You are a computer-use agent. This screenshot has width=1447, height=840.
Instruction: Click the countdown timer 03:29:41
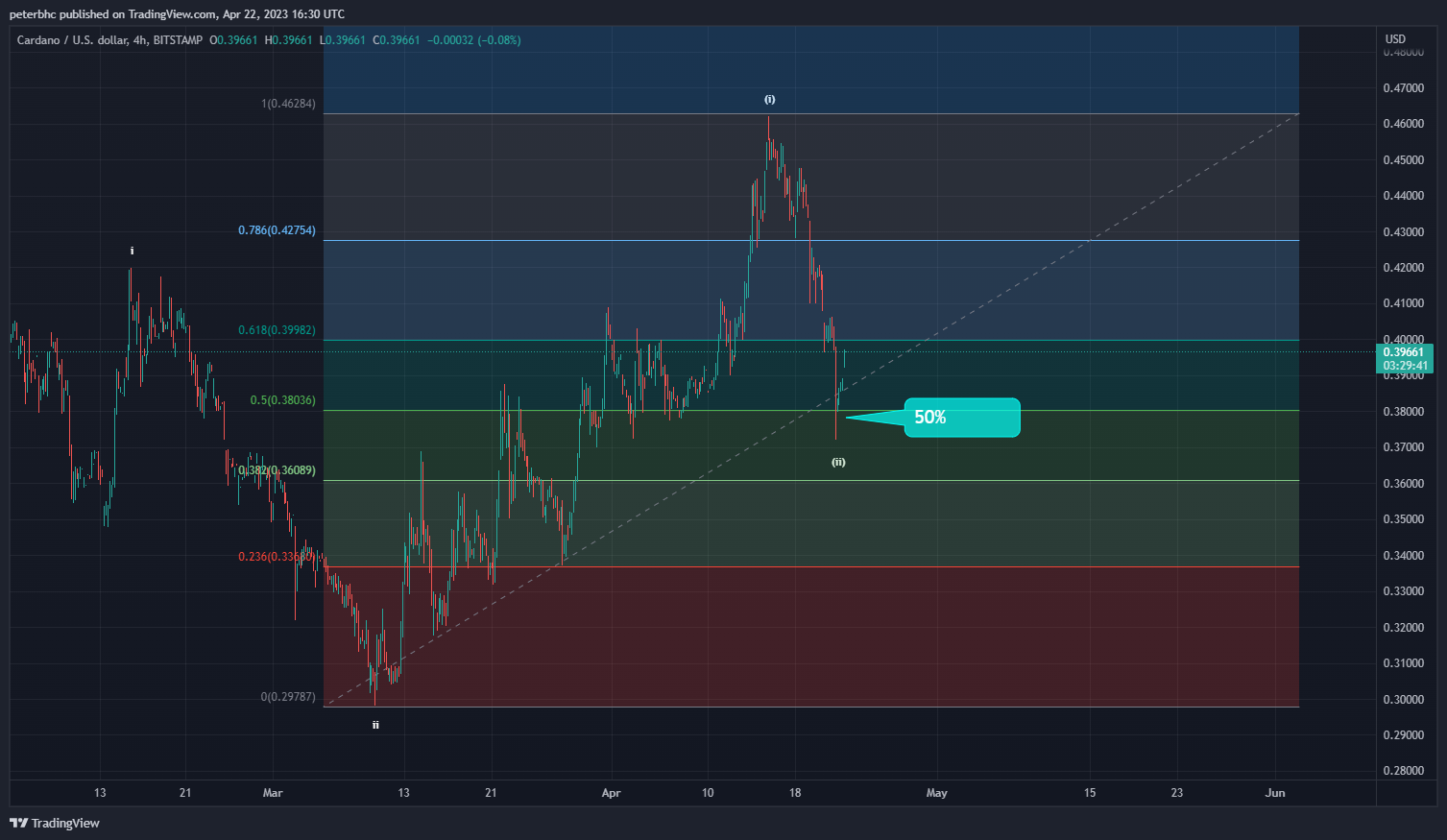(1406, 366)
